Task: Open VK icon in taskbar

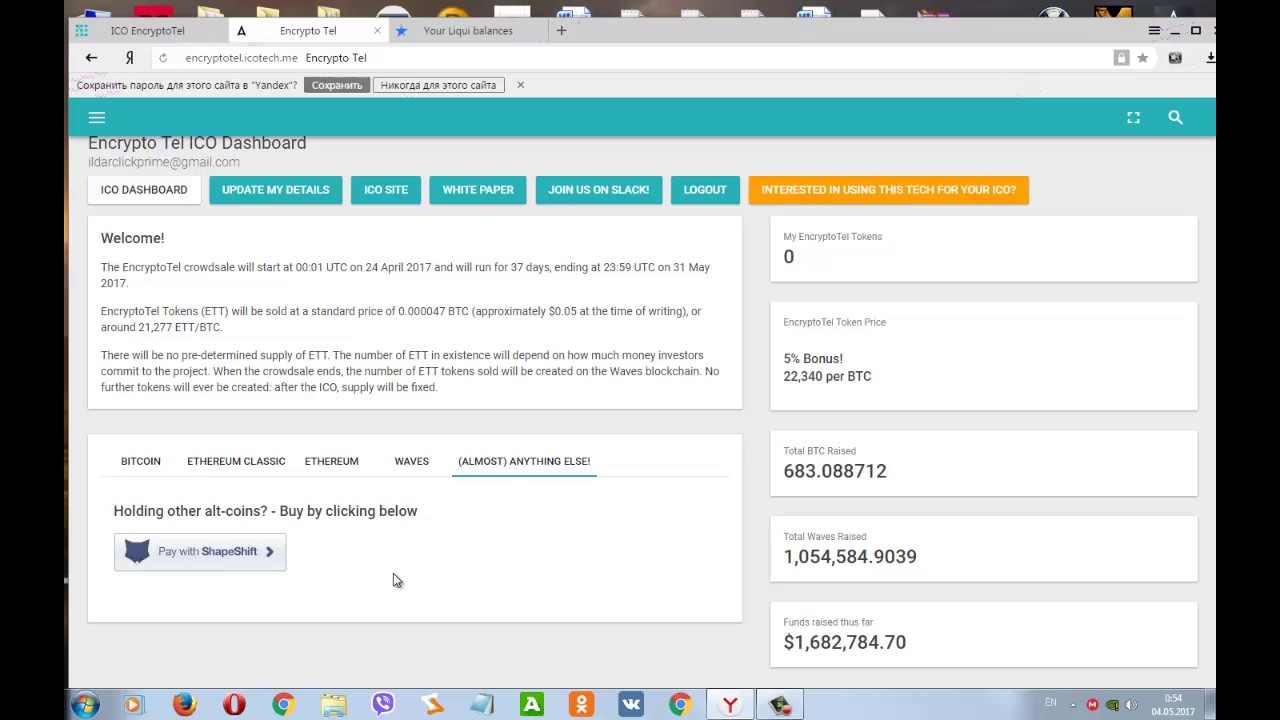Action: click(x=631, y=705)
